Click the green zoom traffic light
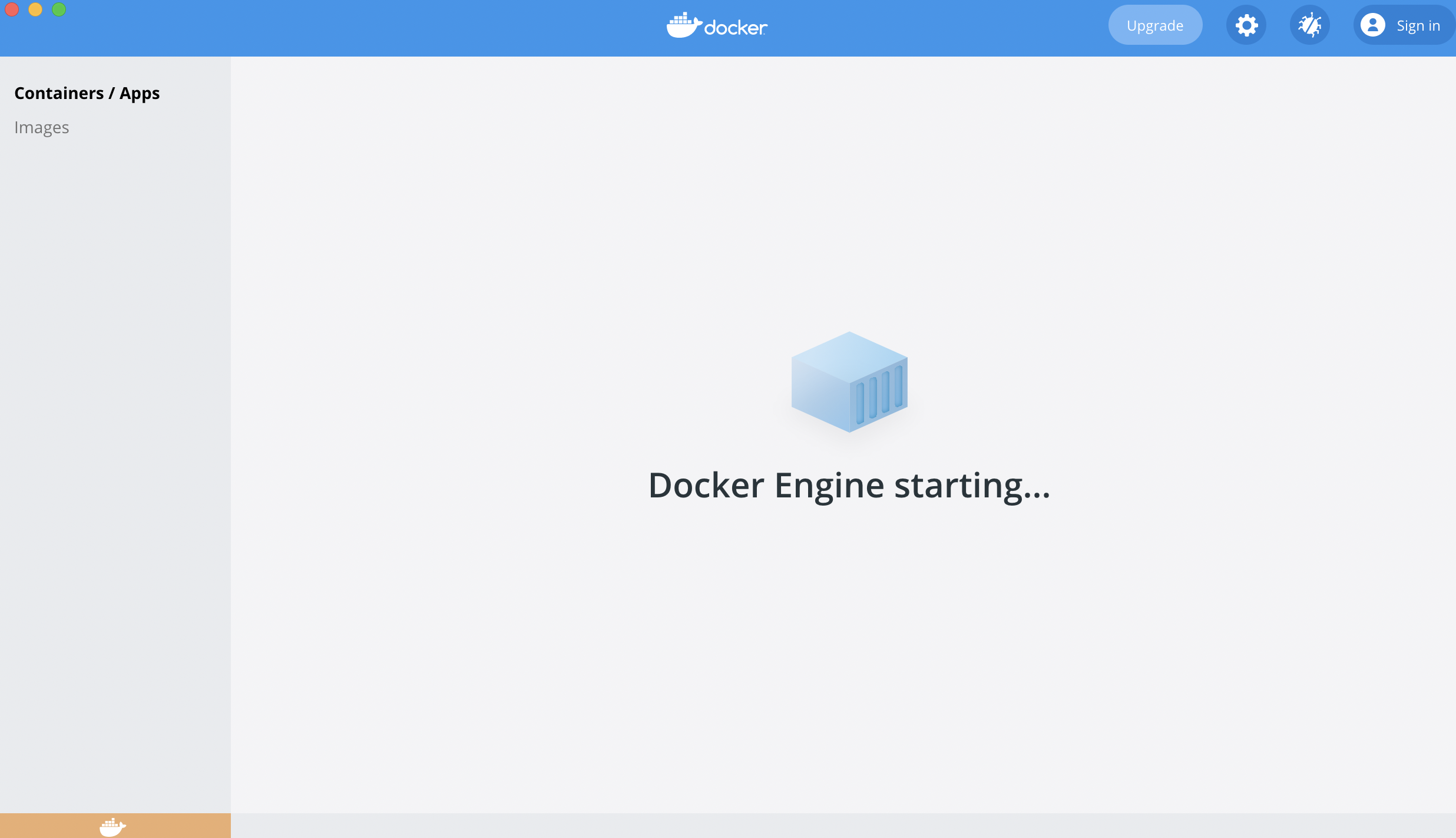The width and height of the screenshot is (1456, 838). point(58,9)
